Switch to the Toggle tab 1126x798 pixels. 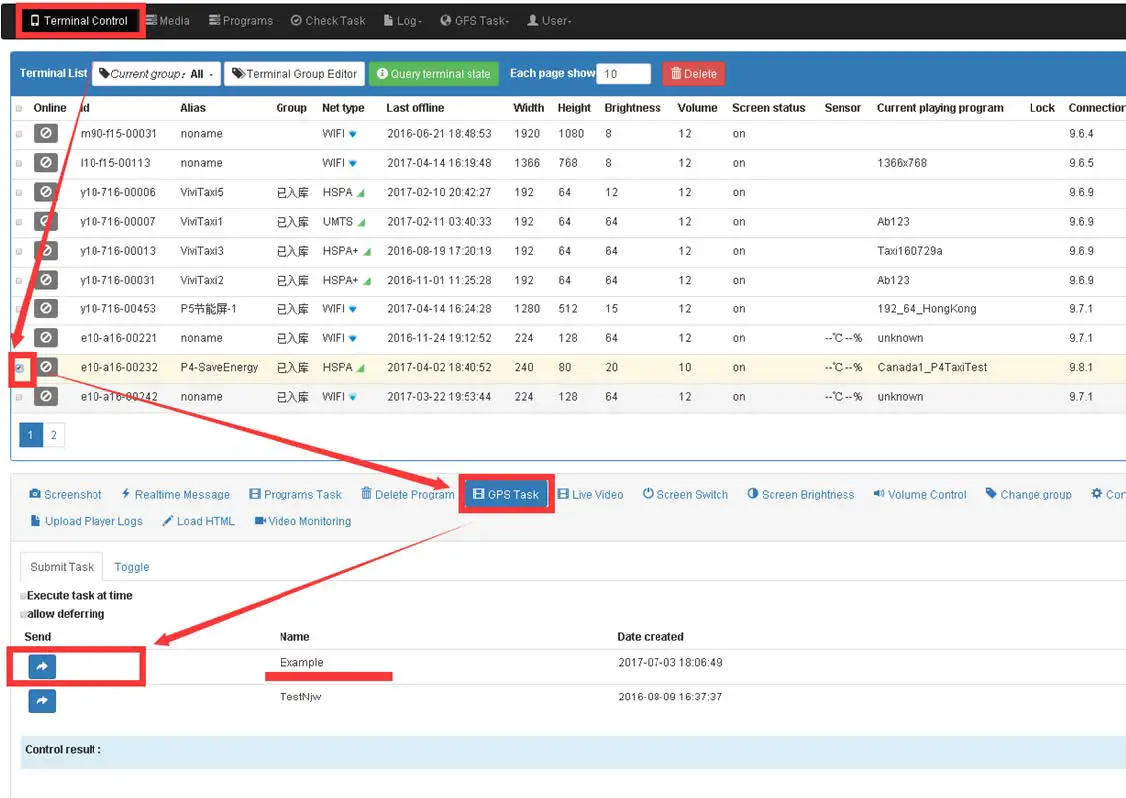[131, 567]
